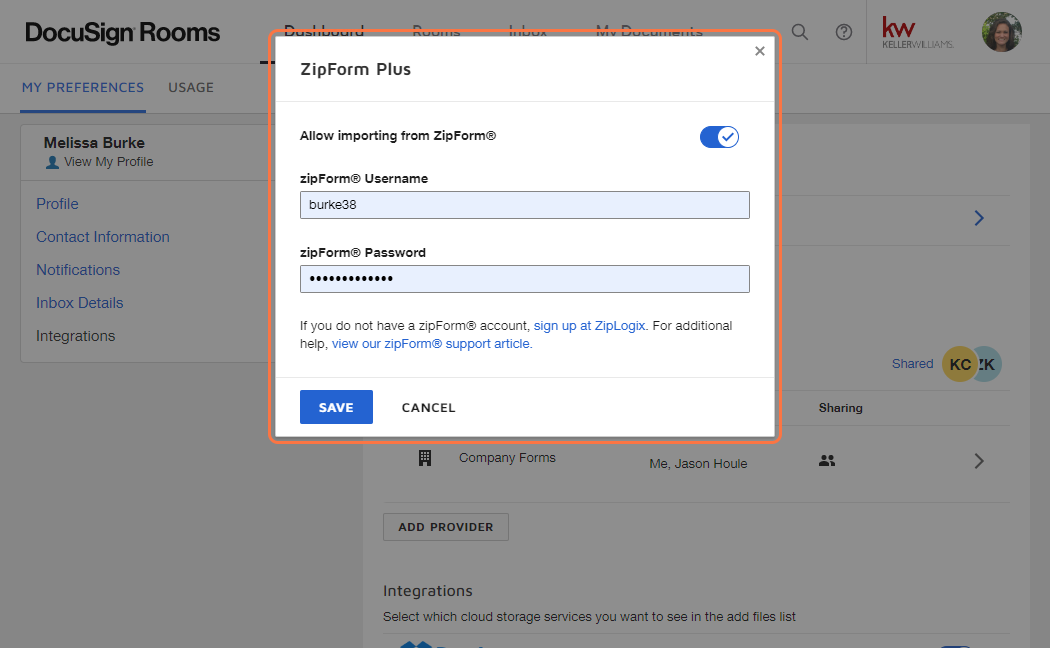Click the Keller Williams logo
Screen dimensions: 1050x648
[917, 32]
